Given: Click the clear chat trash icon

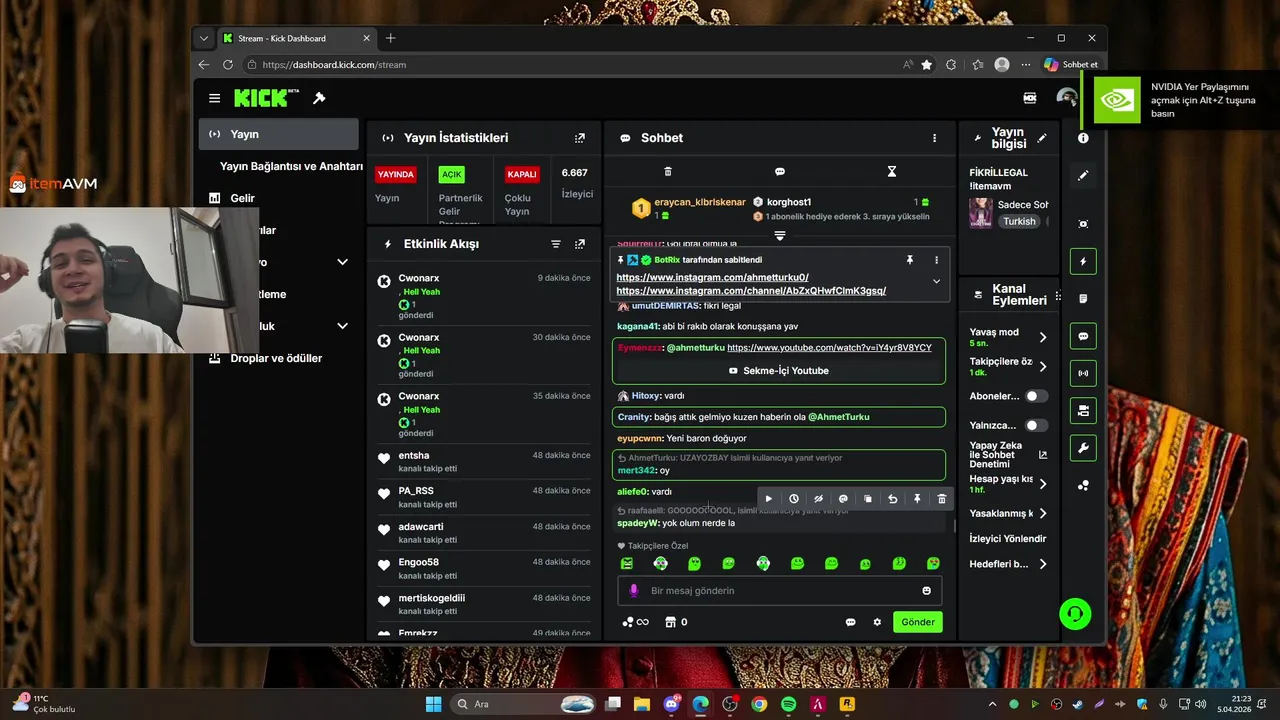Looking at the screenshot, I should pyautogui.click(x=668, y=172).
